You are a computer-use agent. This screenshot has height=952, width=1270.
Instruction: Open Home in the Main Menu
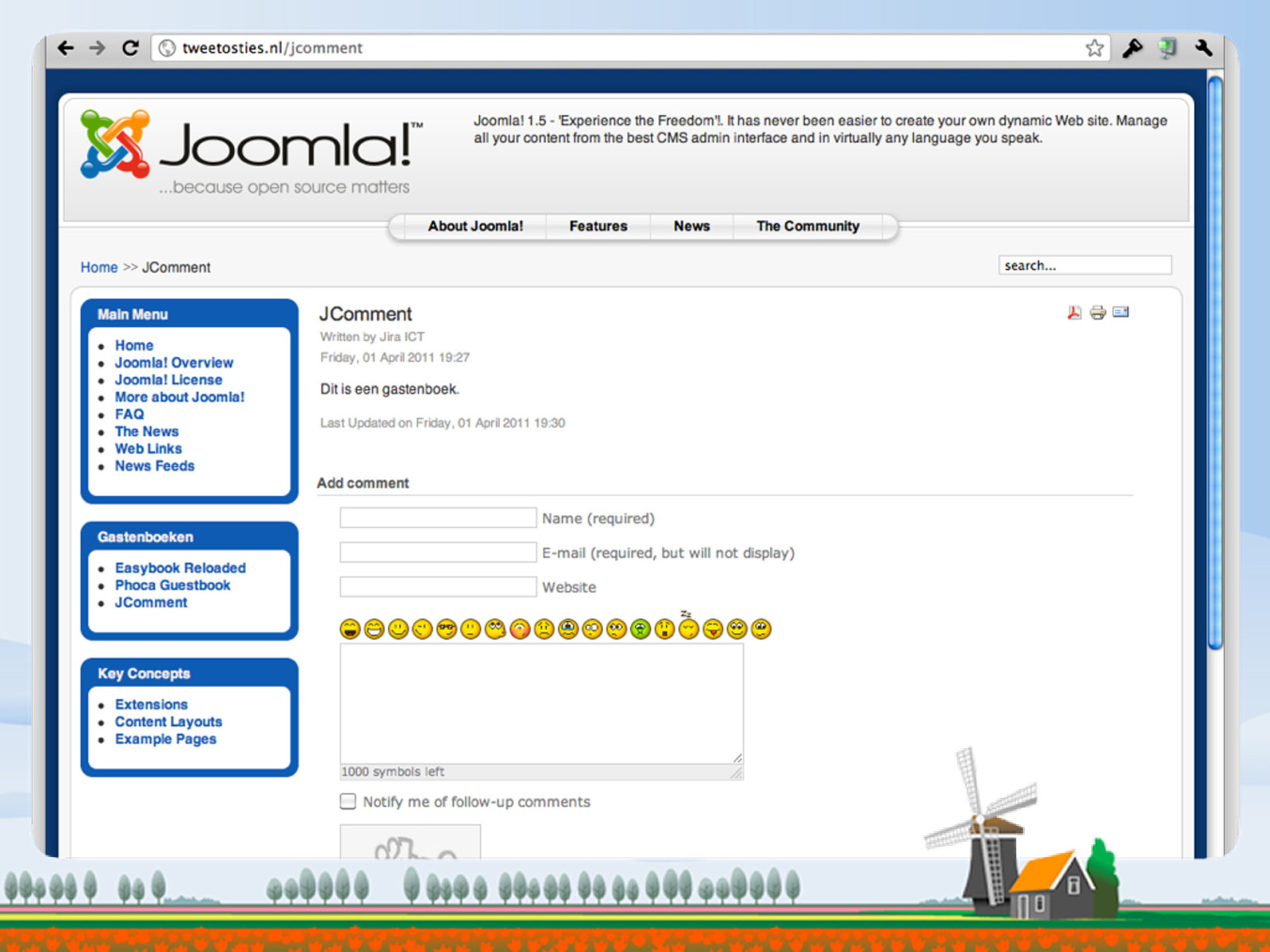(134, 345)
